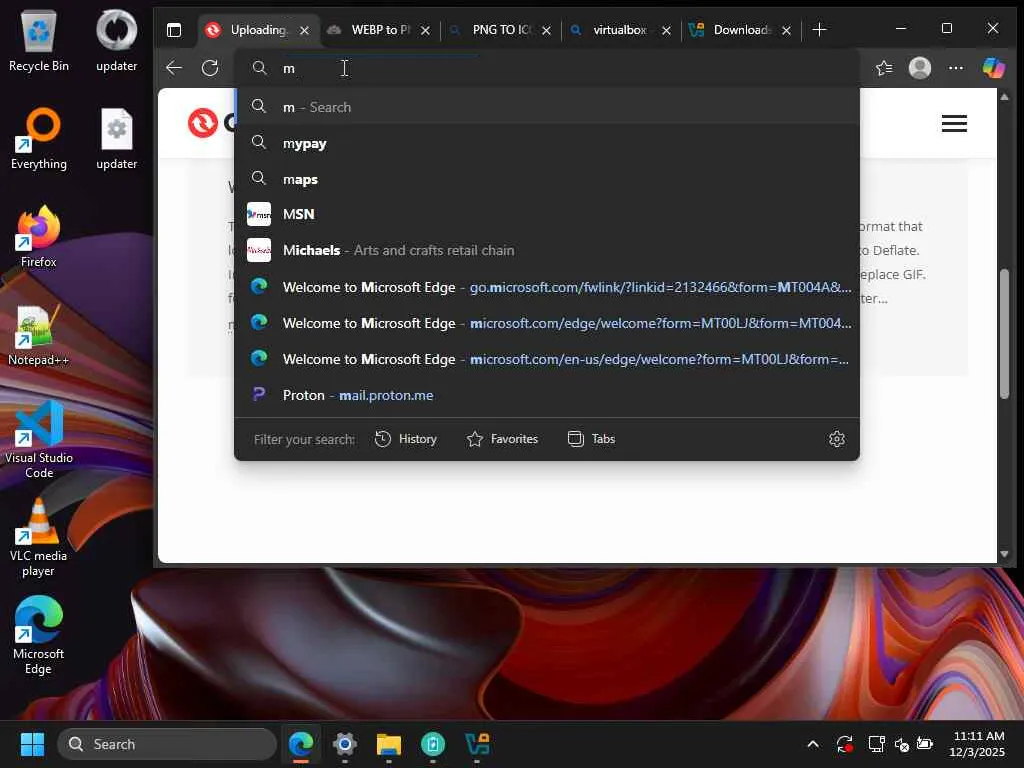Open battery status tray icon
This screenshot has width=1024, height=768.
point(925,744)
